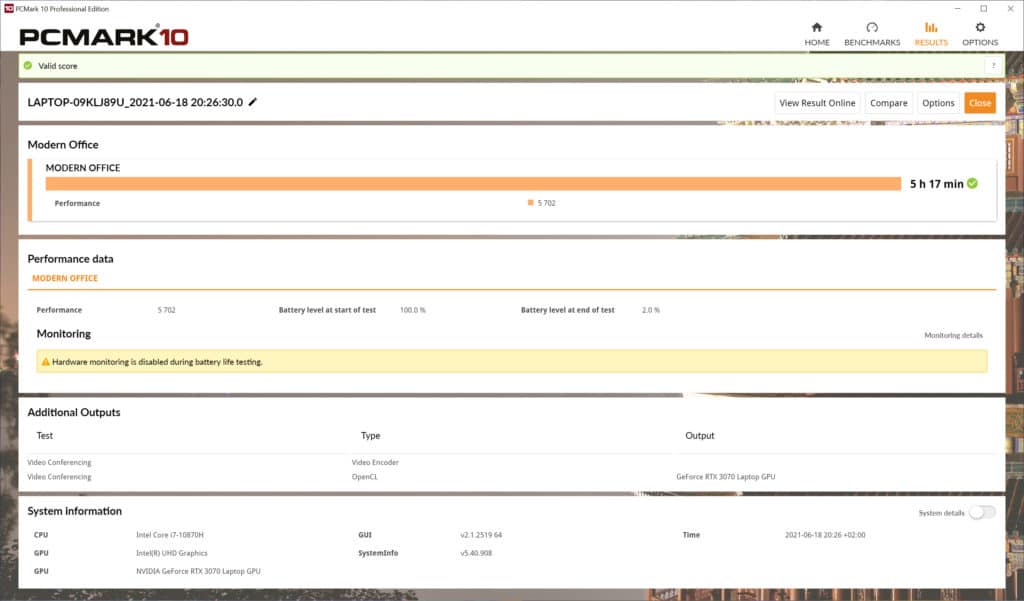
Task: Click the green Valid score check icon
Action: (27, 65)
